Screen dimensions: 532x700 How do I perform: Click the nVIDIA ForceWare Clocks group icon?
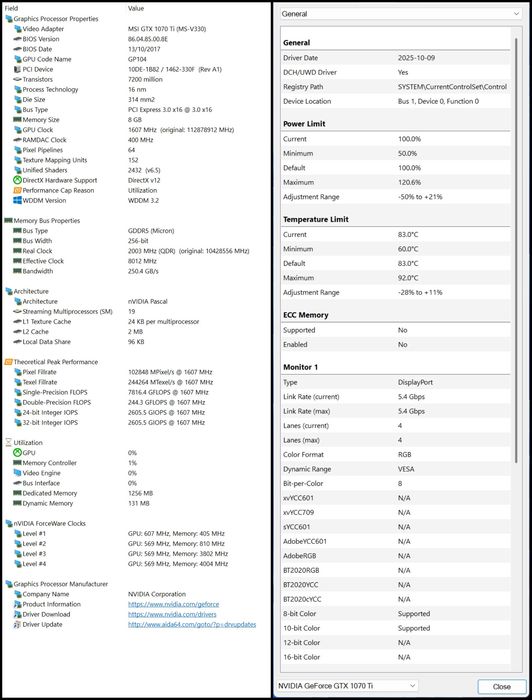click(8, 523)
